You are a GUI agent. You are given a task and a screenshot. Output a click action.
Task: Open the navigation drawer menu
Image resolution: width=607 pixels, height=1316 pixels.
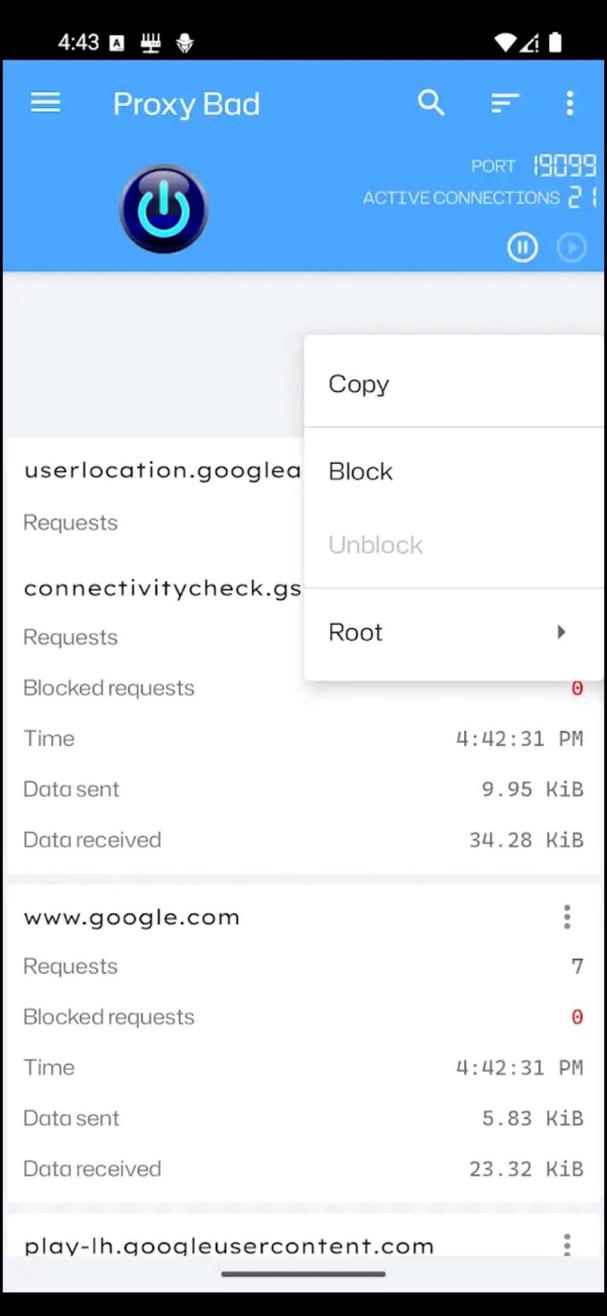point(45,102)
